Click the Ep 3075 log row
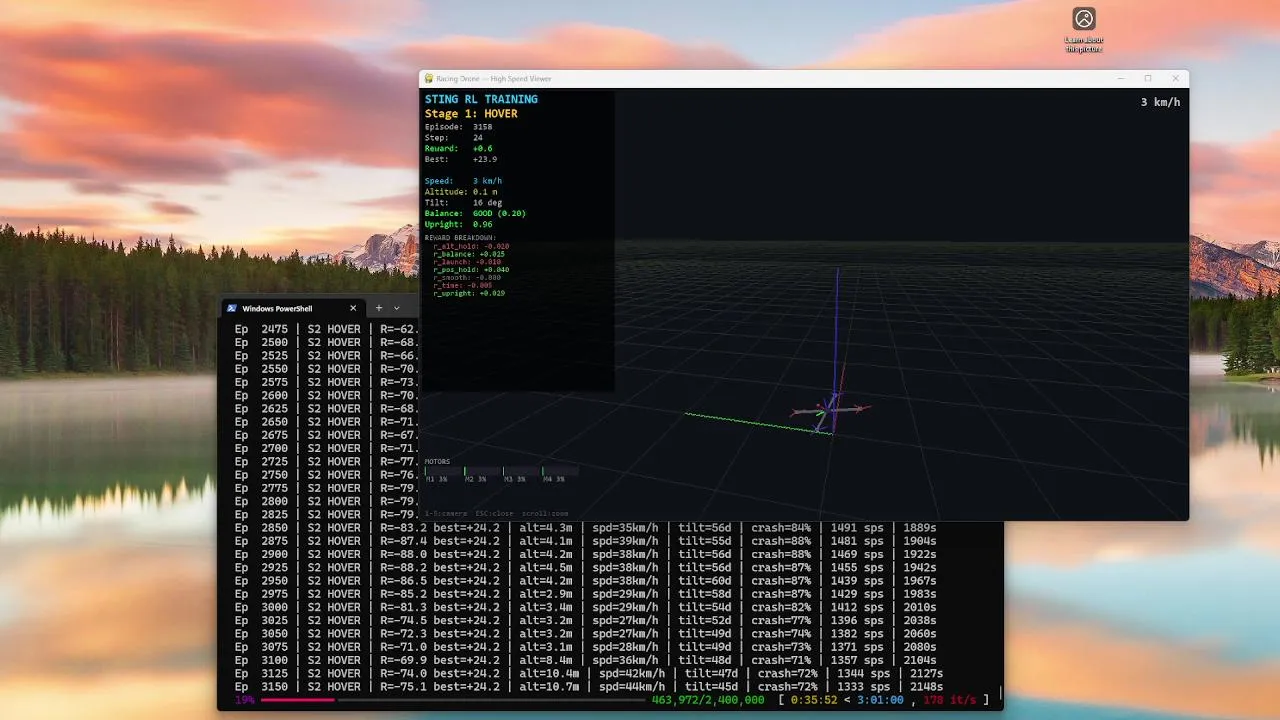The image size is (1280, 720). click(585, 647)
